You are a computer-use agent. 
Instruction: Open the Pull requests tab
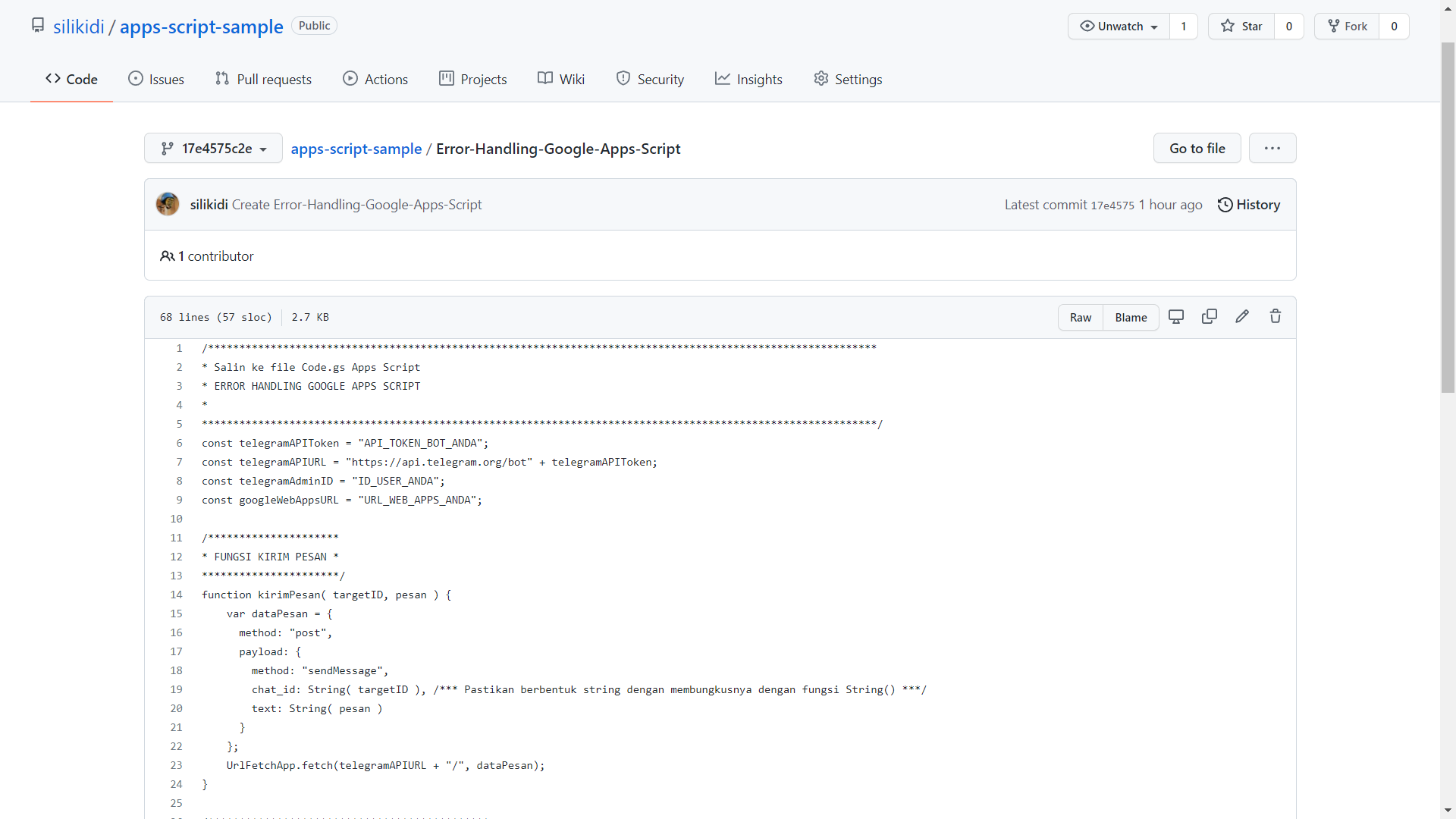pos(263,80)
